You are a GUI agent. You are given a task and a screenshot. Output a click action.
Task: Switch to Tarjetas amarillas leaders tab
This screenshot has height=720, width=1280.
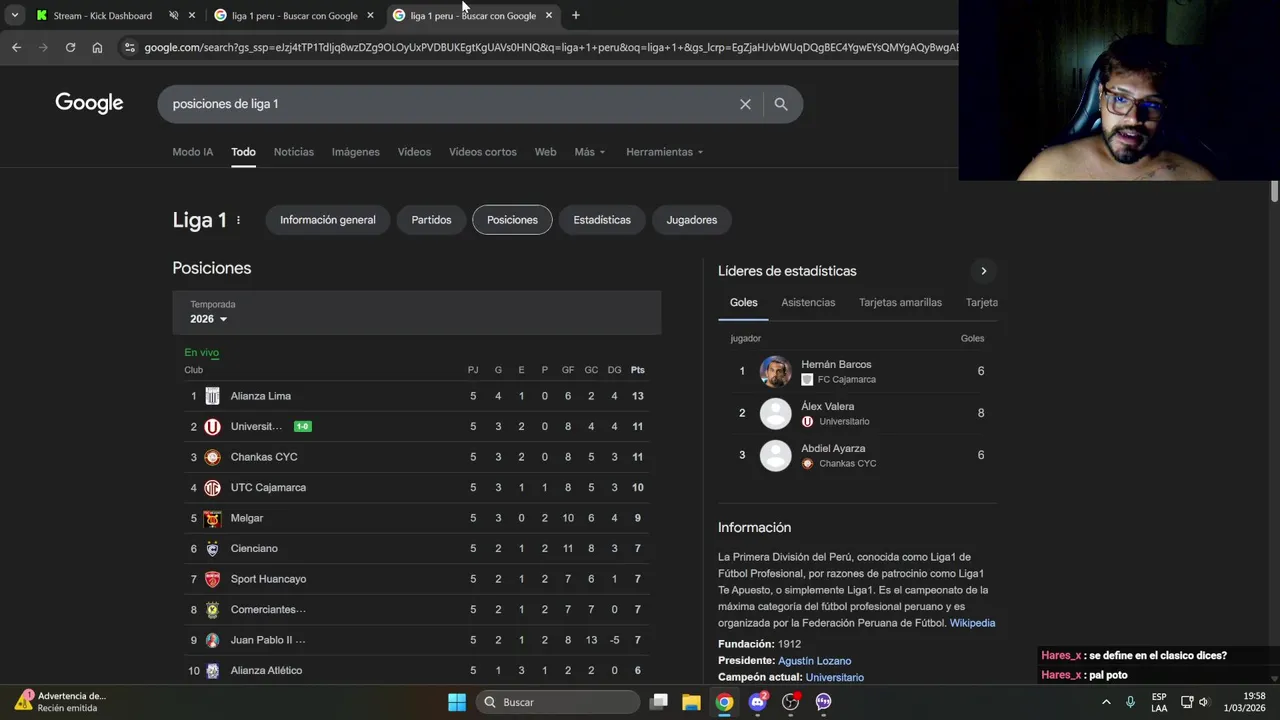point(900,302)
